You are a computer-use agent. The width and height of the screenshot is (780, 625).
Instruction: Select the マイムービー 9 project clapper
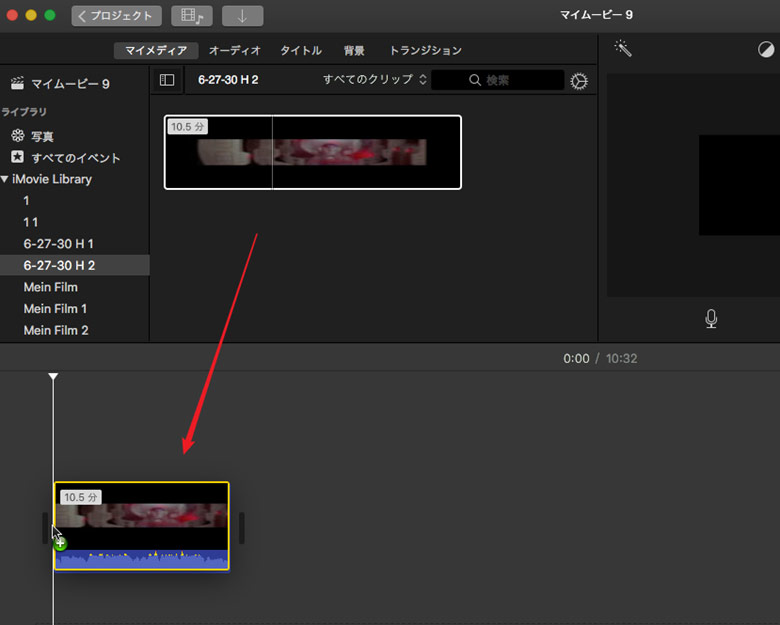click(x=17, y=84)
